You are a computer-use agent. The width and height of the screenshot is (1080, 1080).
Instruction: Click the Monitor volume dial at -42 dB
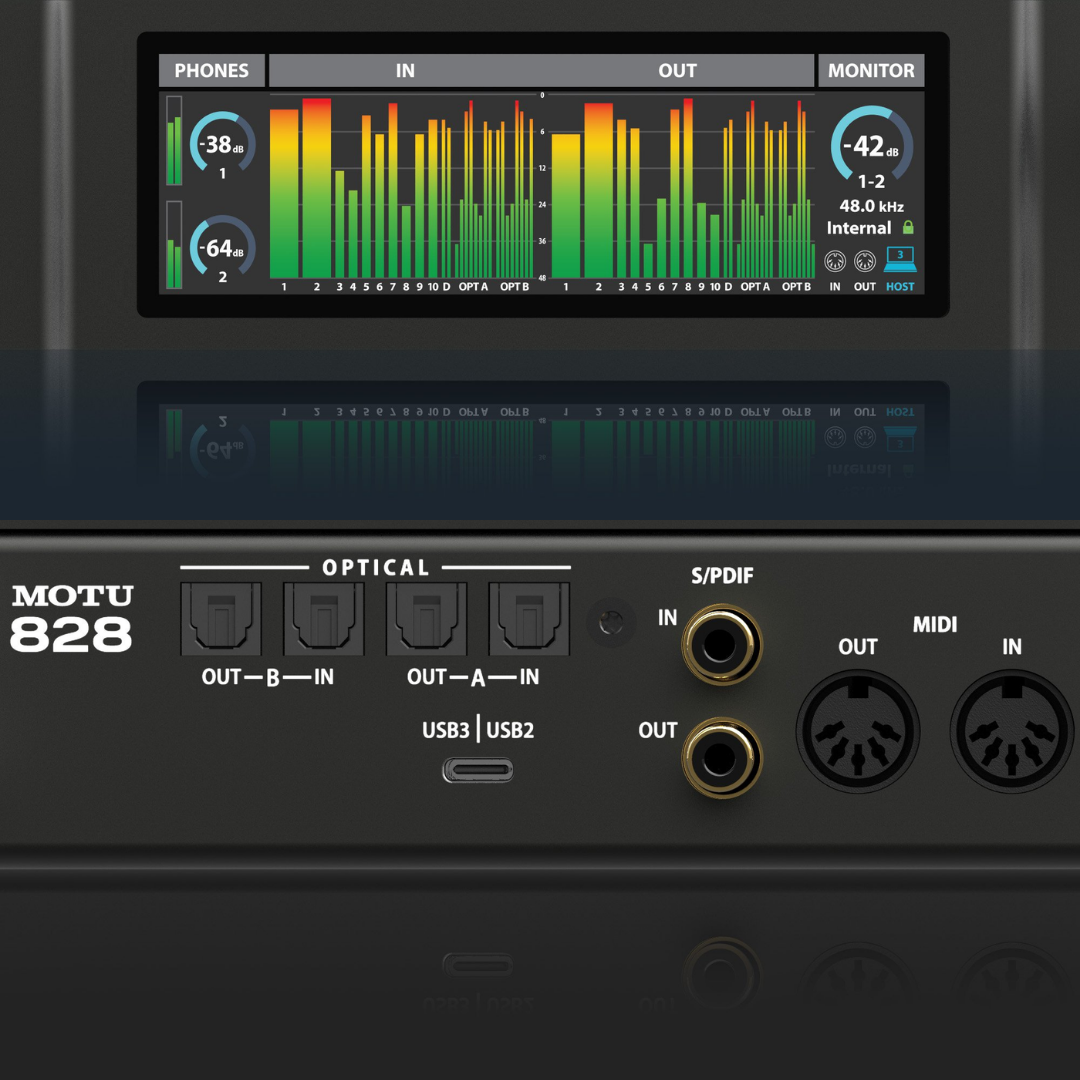(x=872, y=145)
